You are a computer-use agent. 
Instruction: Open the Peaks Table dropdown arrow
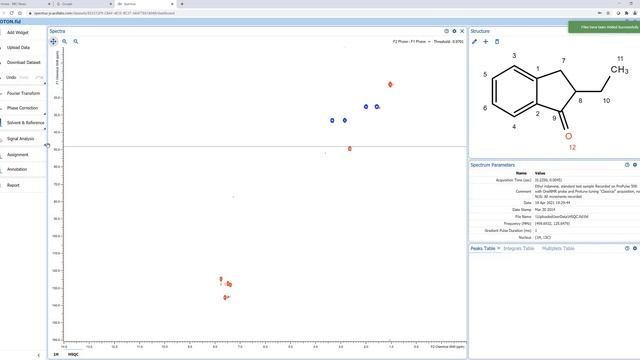click(499, 248)
